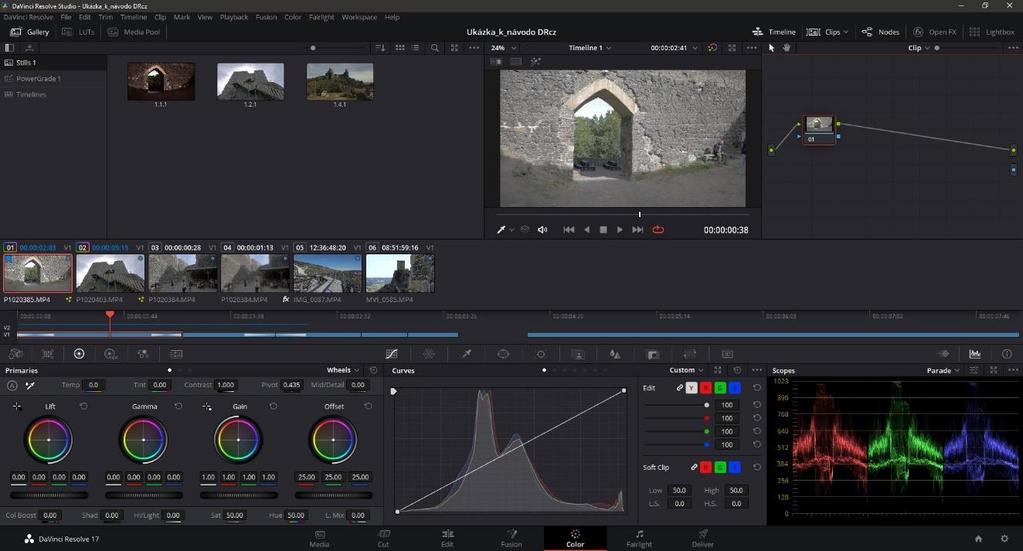Toggle the green curve edit channel

(x=720, y=388)
